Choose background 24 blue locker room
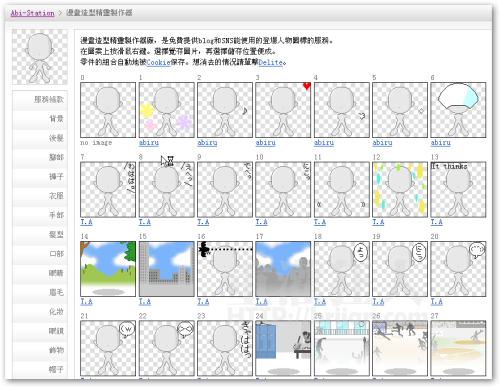Image resolution: width=500 pixels, height=387 pixels. tap(283, 348)
